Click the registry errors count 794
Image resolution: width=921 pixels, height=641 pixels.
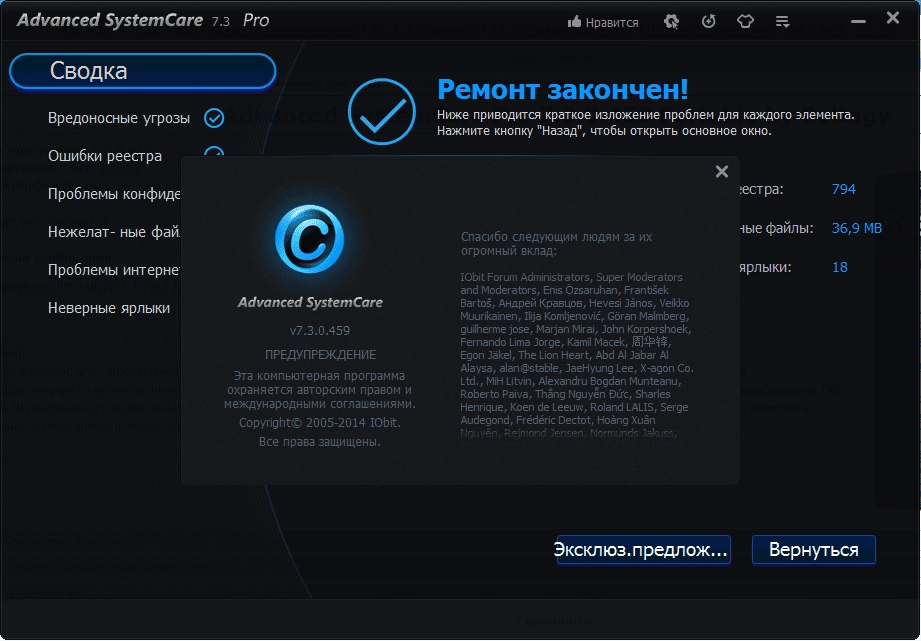point(843,189)
